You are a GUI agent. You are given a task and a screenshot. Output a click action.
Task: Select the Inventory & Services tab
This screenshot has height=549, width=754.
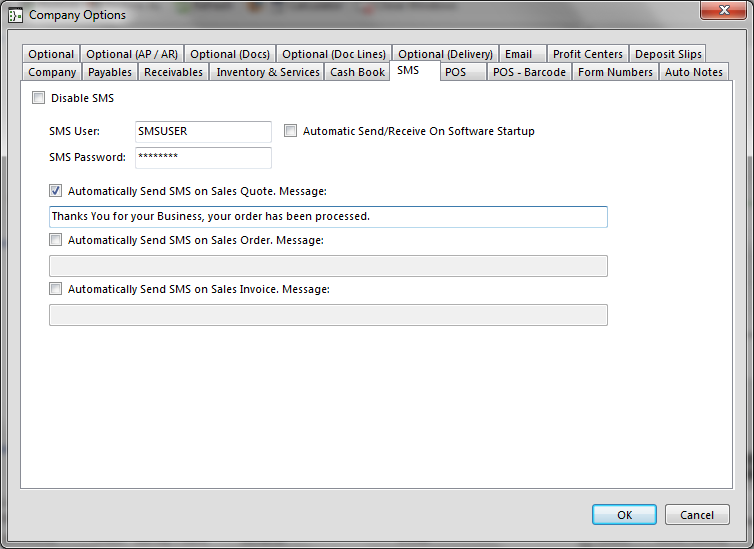pos(268,72)
